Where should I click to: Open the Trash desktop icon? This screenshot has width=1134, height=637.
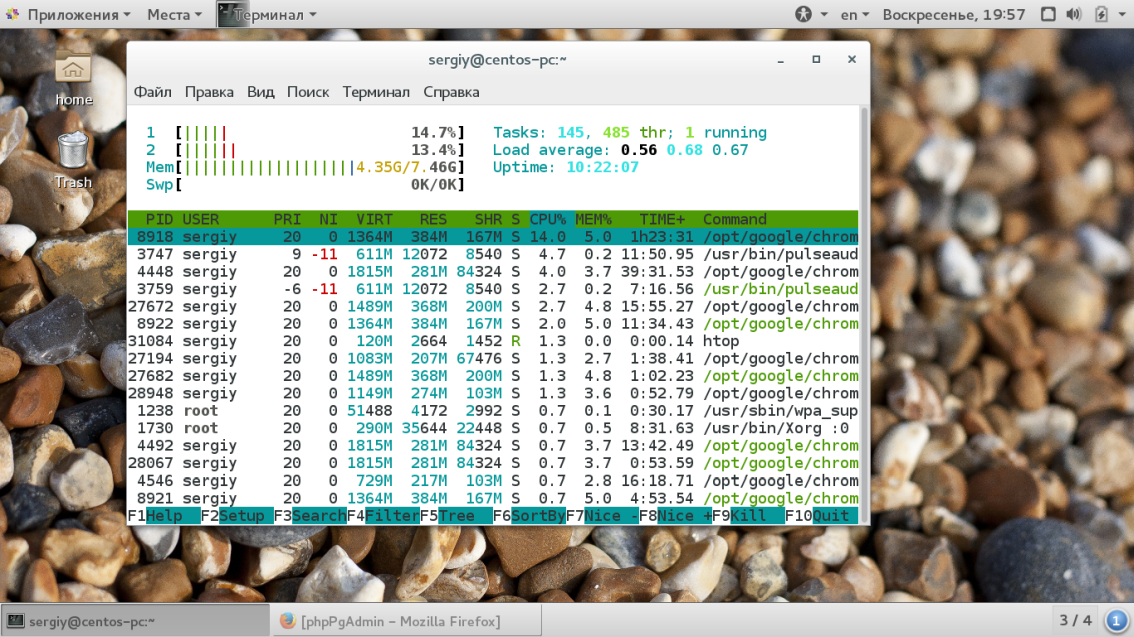coord(73,151)
